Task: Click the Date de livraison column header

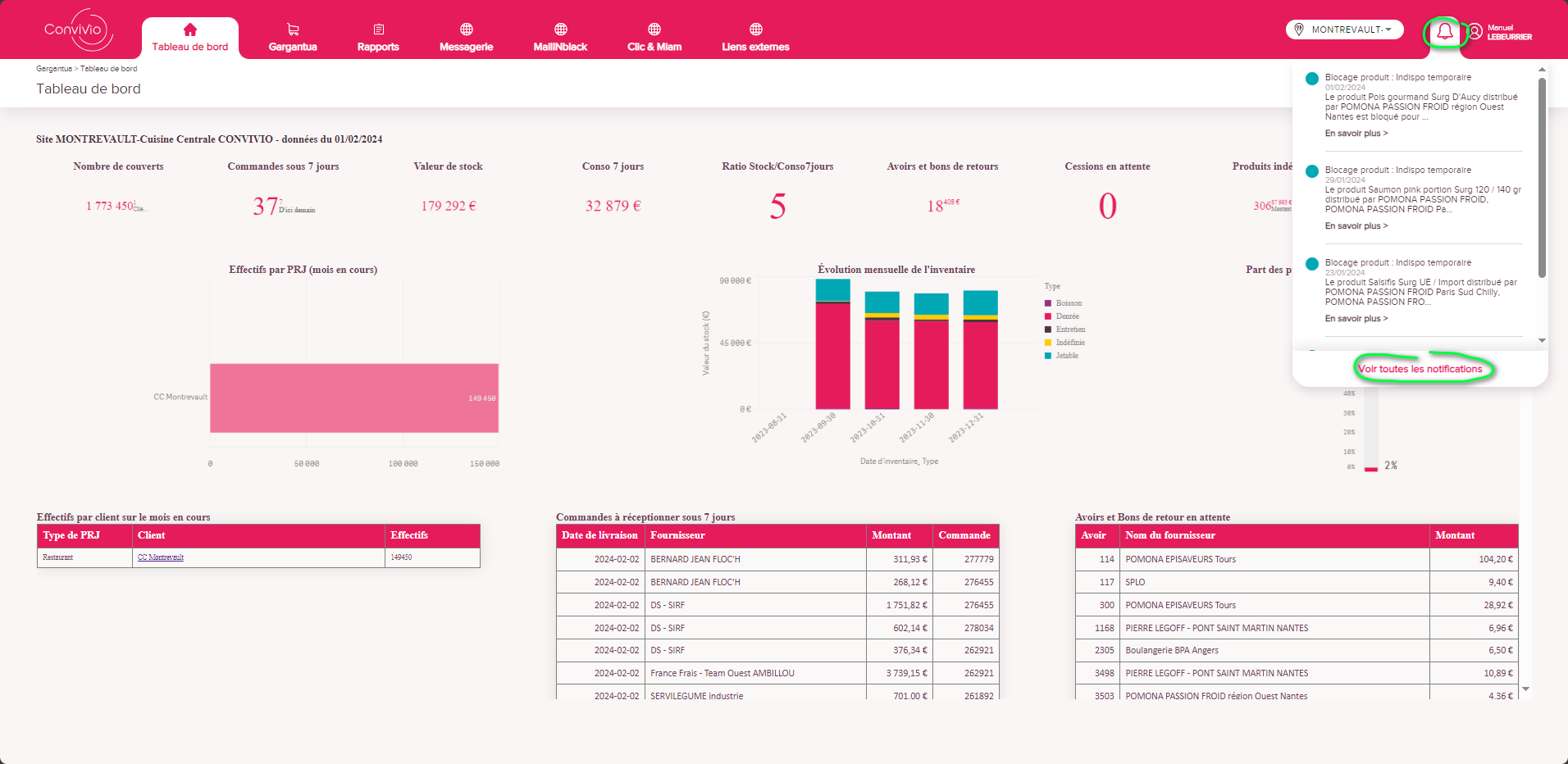Action: coord(599,535)
